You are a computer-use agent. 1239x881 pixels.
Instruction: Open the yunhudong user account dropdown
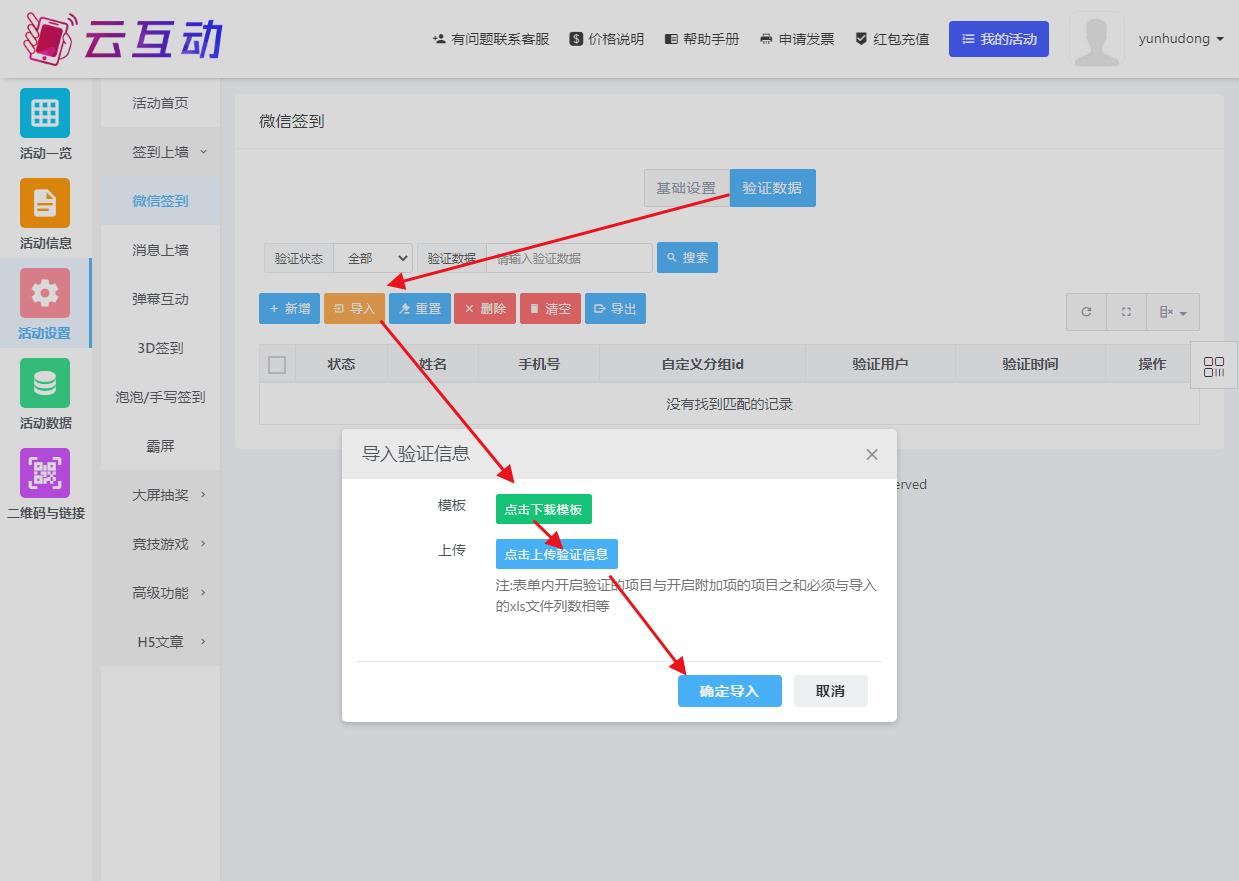(1180, 39)
